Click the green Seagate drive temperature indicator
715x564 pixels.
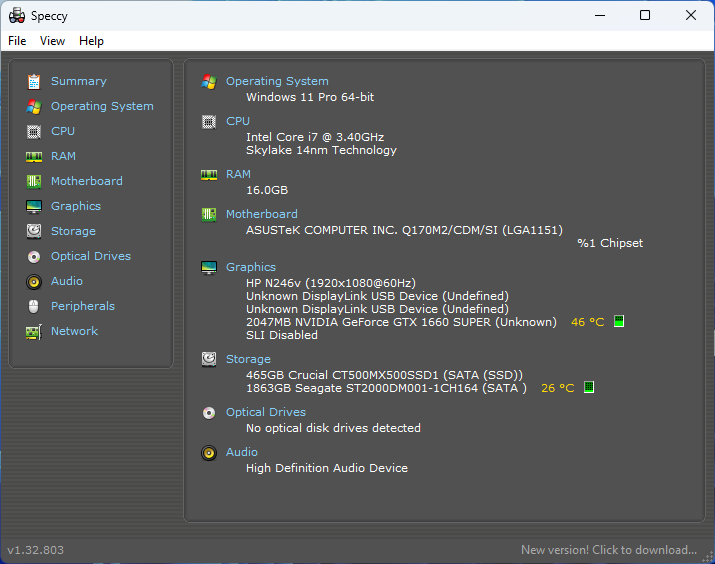click(x=589, y=388)
